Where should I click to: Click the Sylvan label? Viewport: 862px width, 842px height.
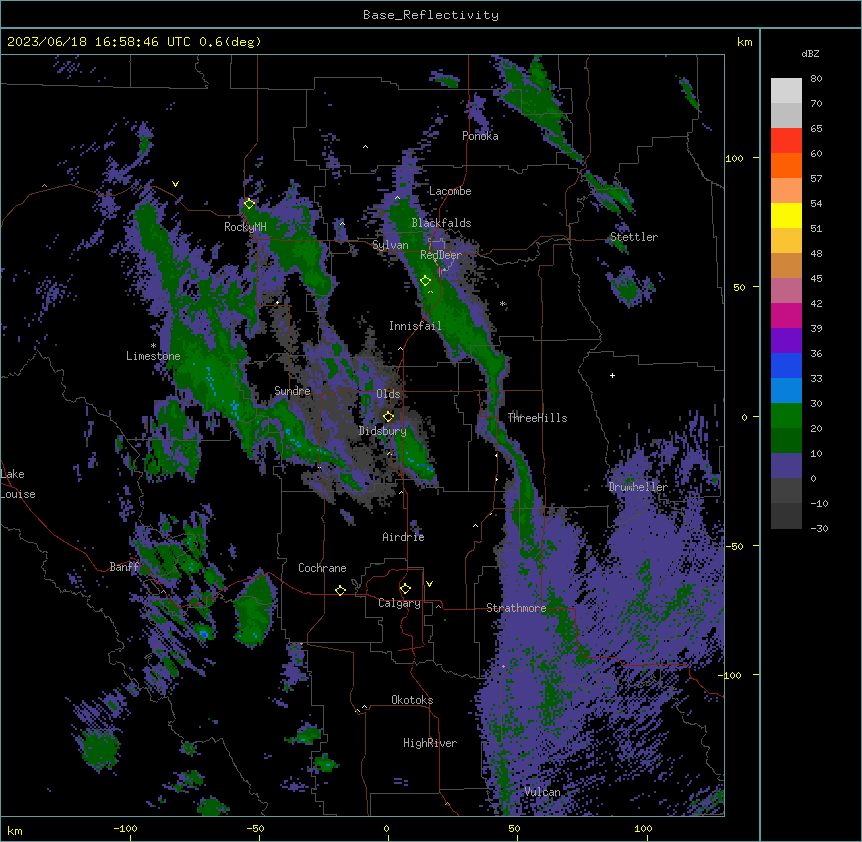pos(390,245)
